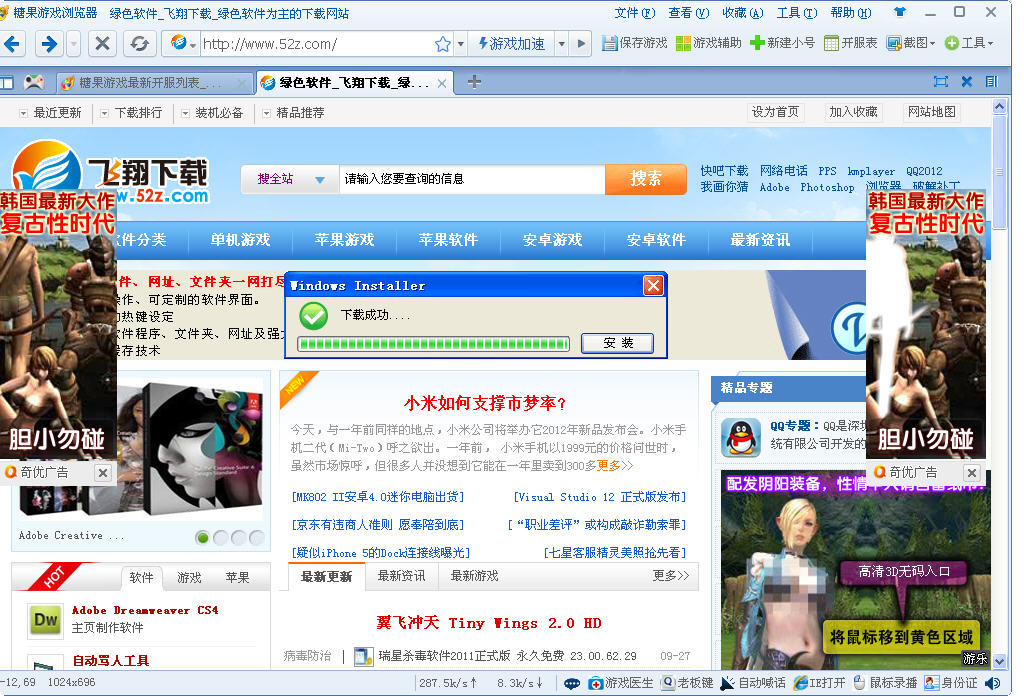The width and height of the screenshot is (1024, 696).
Task: Open the 文件(F) menu
Action: click(634, 13)
